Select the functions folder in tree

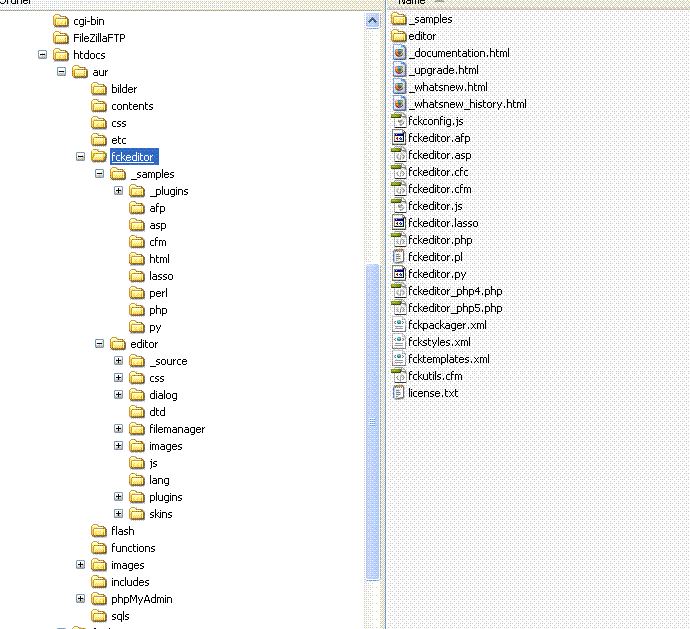click(x=132, y=548)
